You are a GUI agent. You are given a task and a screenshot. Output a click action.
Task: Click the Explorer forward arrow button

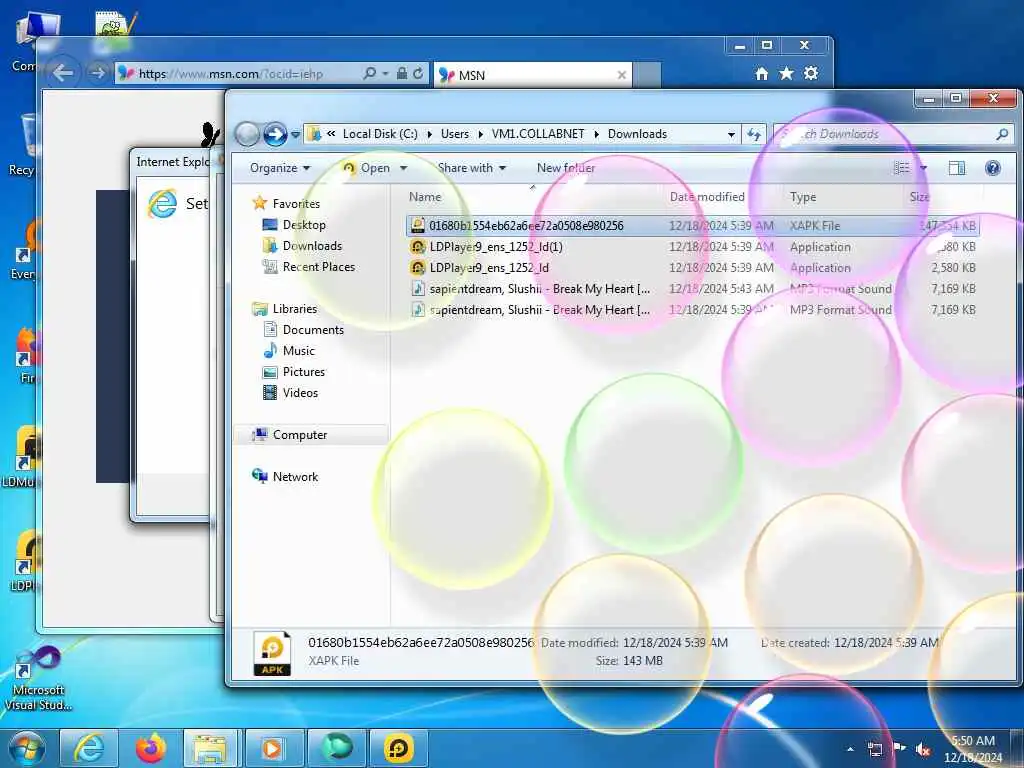click(x=275, y=134)
